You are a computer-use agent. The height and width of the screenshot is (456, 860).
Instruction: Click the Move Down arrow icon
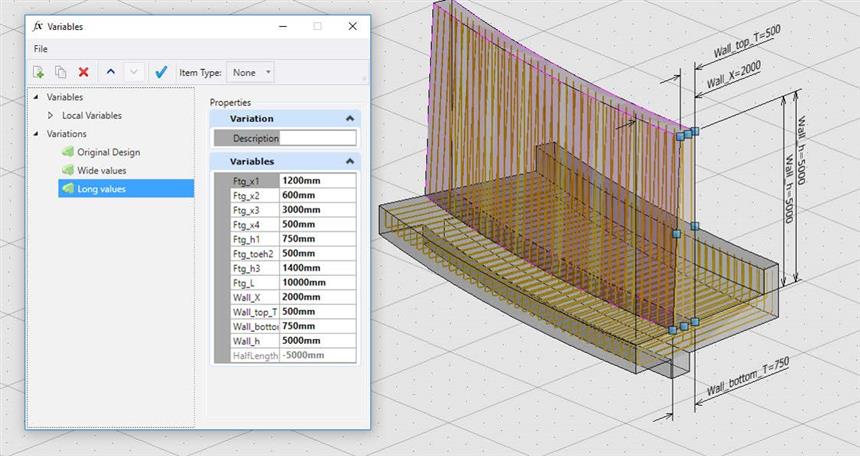[134, 73]
